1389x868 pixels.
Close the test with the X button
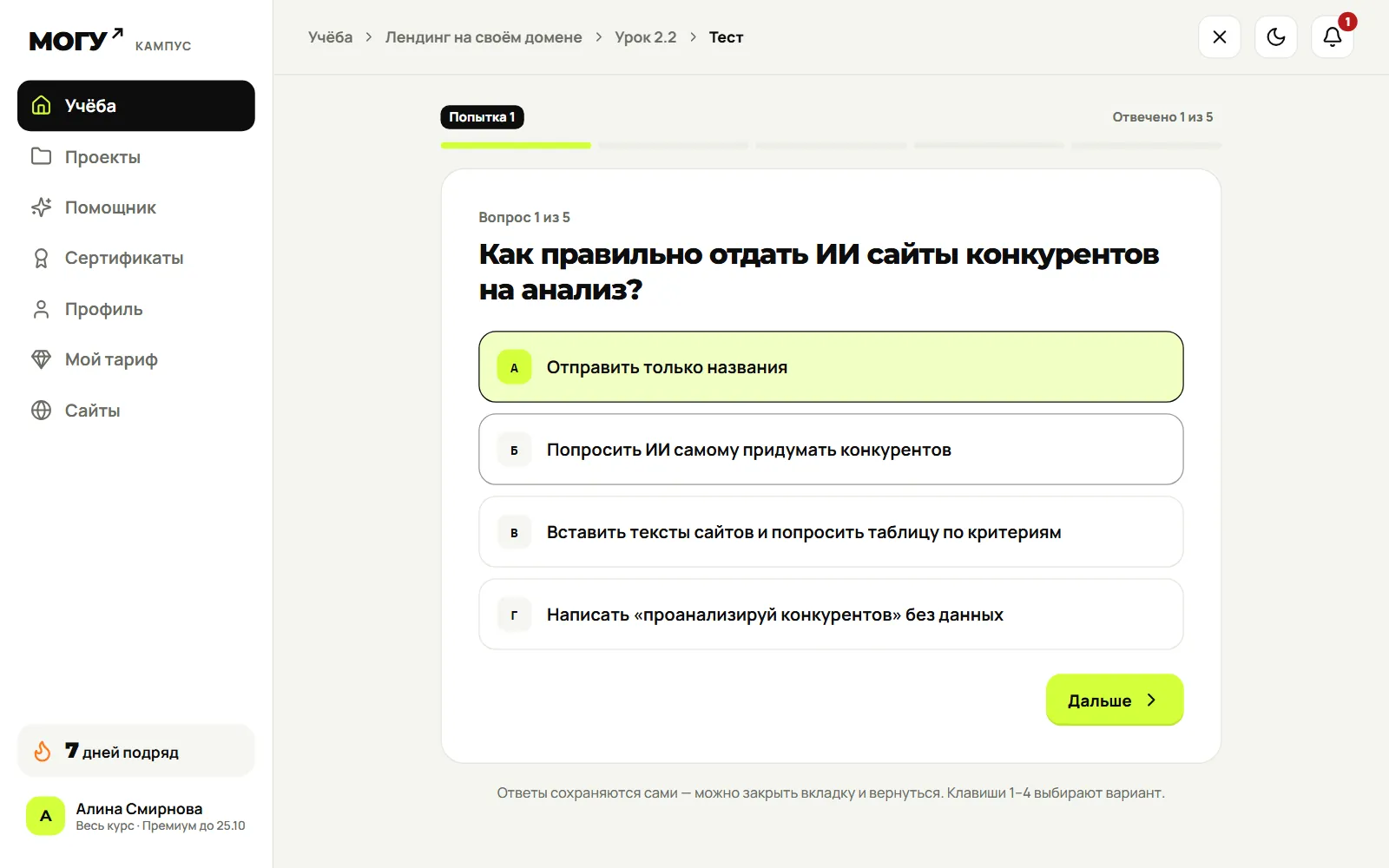click(x=1220, y=37)
